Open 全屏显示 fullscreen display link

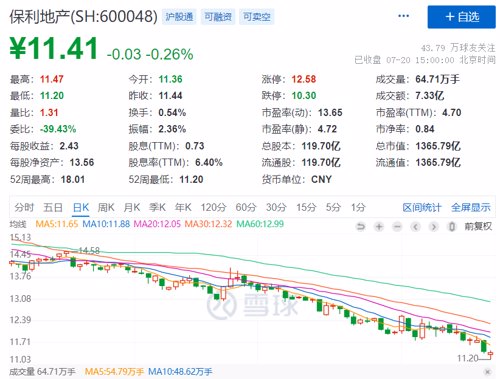[x=471, y=208]
